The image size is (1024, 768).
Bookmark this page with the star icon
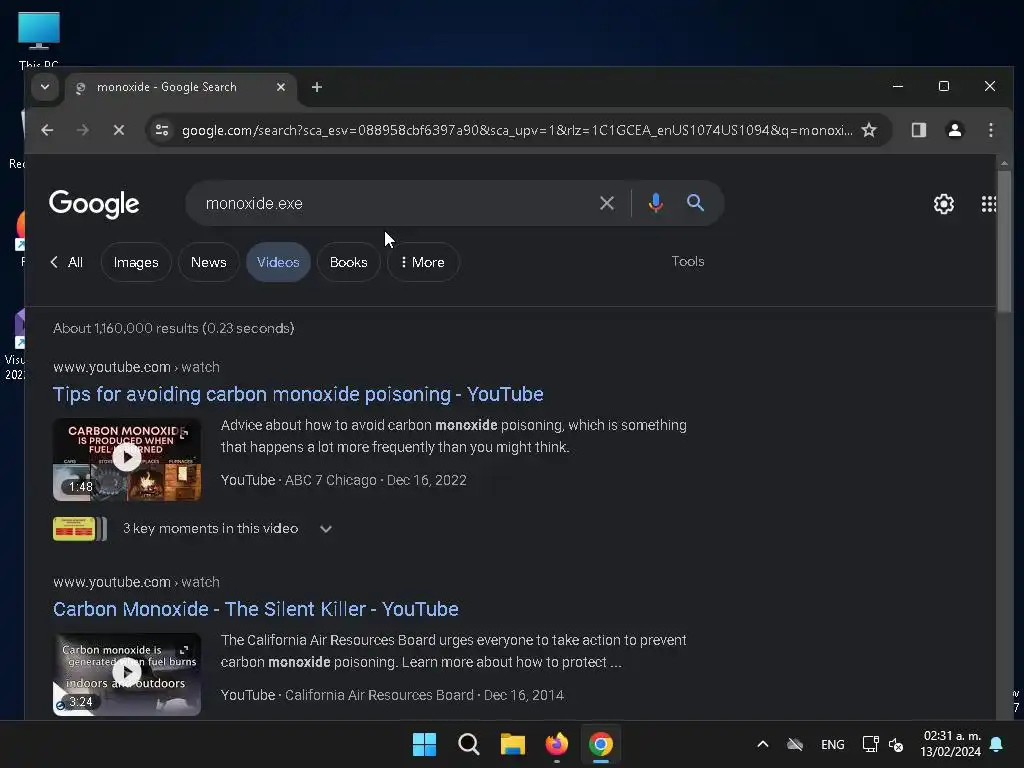click(x=869, y=130)
